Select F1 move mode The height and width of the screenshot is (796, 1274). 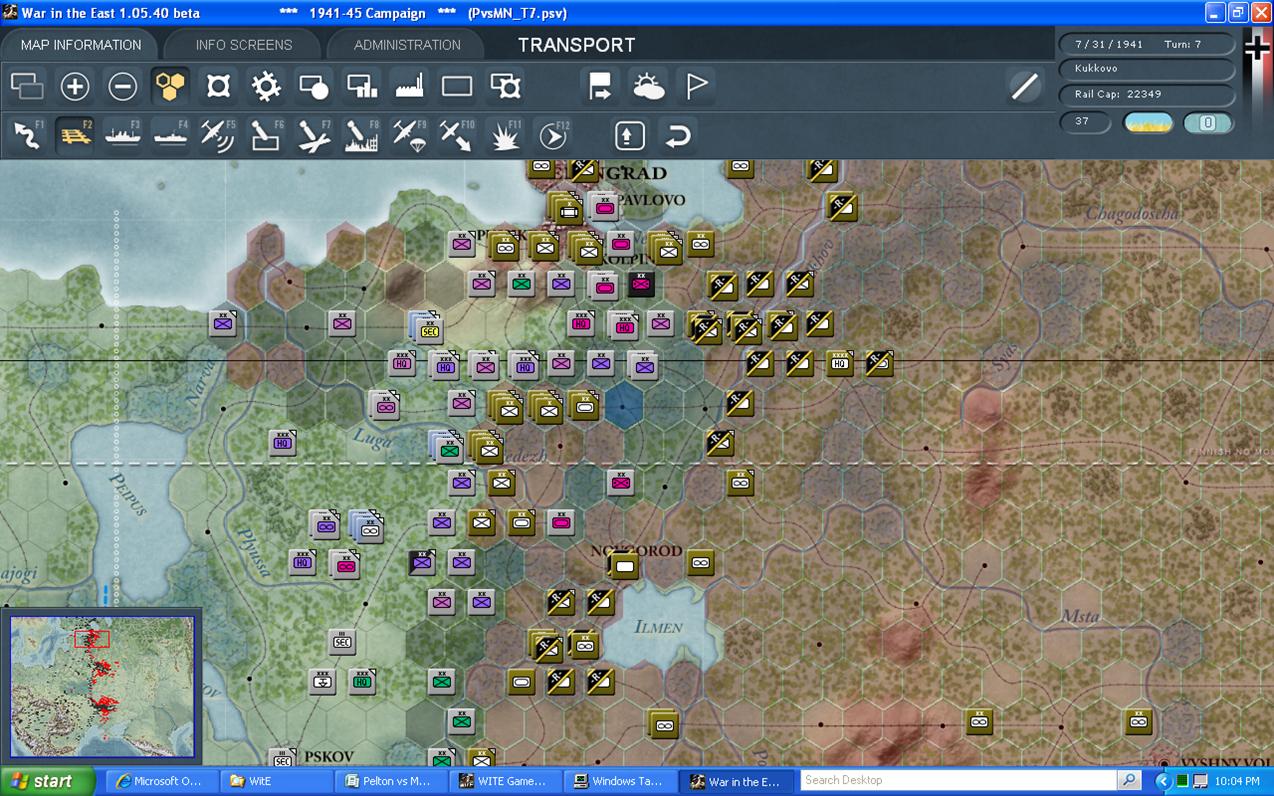tap(27, 135)
